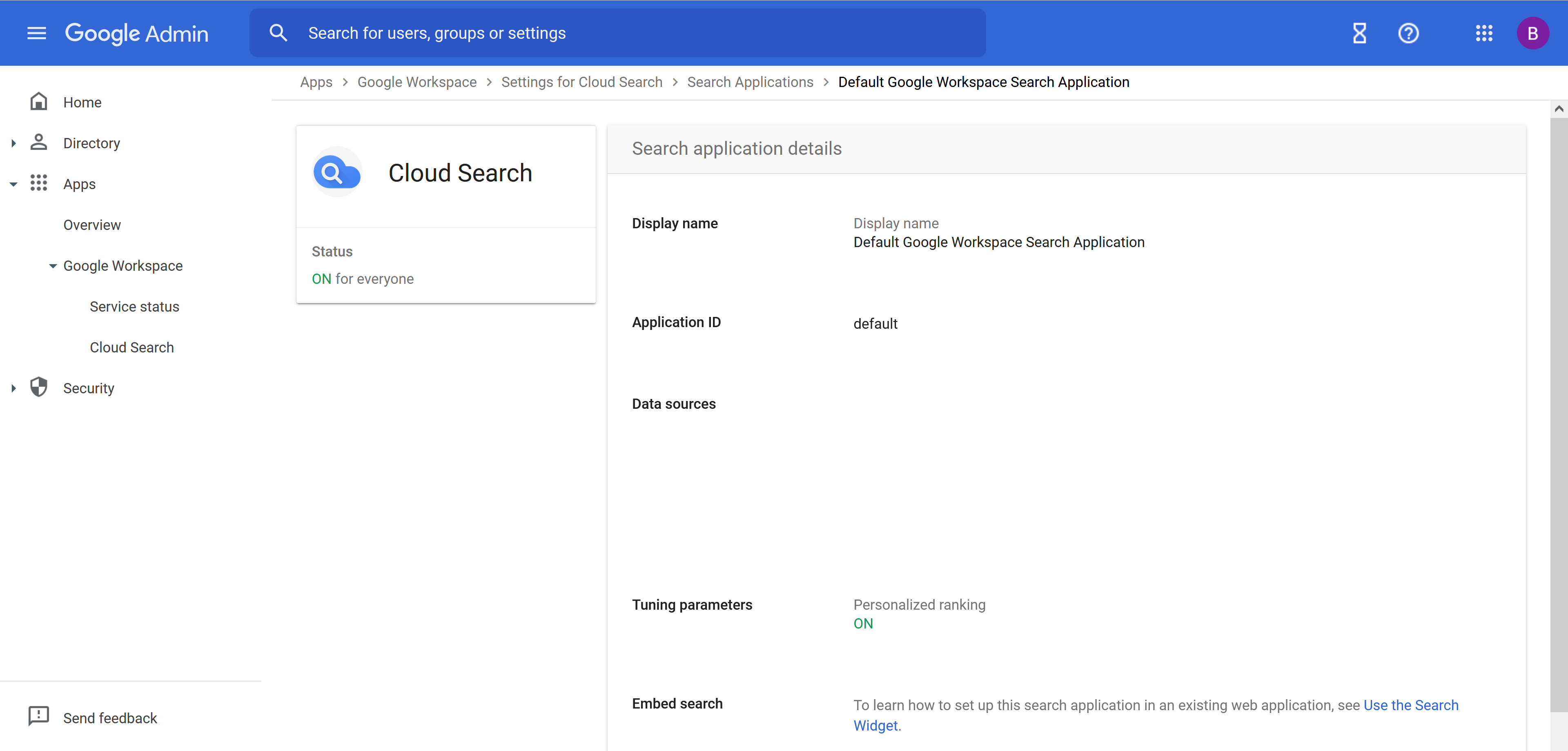This screenshot has height=751, width=1568.
Task: Expand the Security section
Action: [x=13, y=388]
